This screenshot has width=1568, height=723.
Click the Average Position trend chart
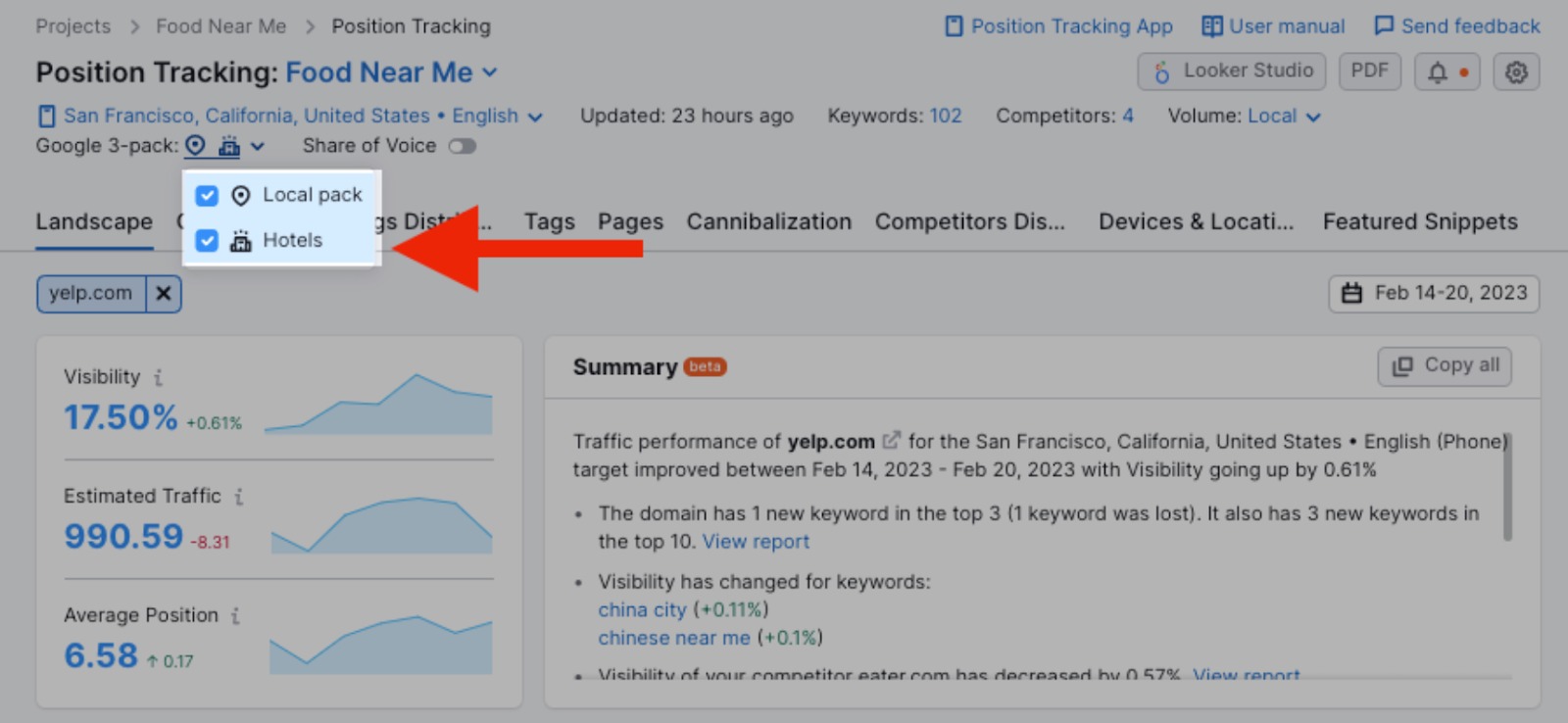[381, 645]
